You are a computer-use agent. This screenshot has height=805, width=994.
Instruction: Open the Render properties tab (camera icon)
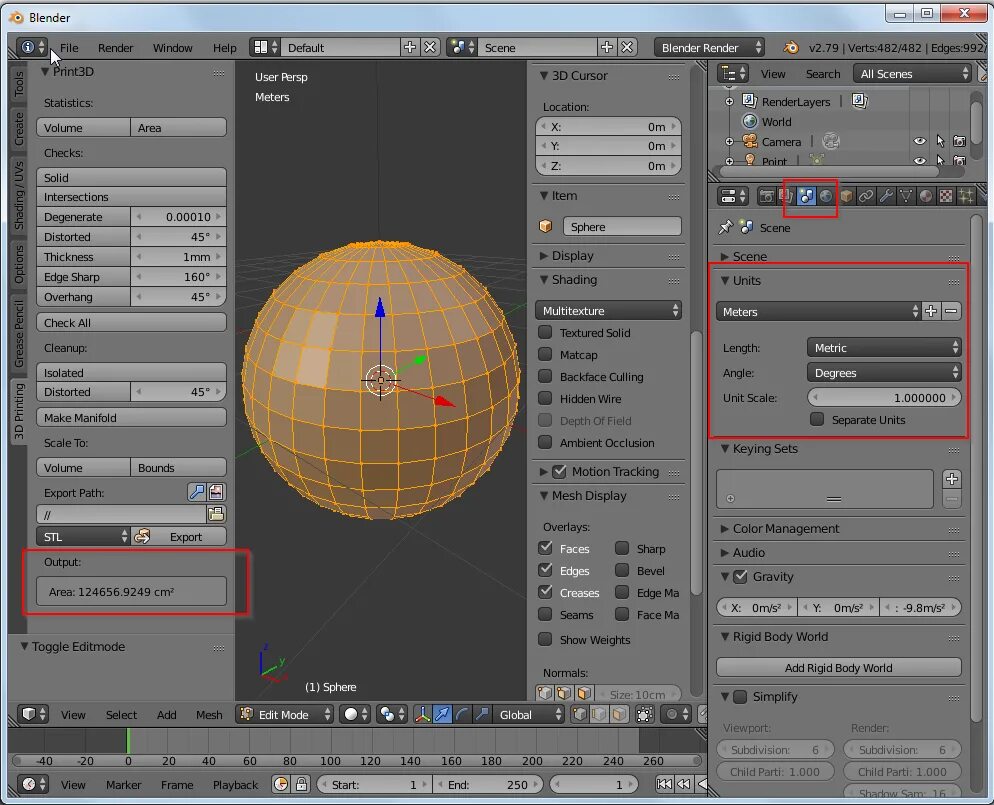click(766, 196)
